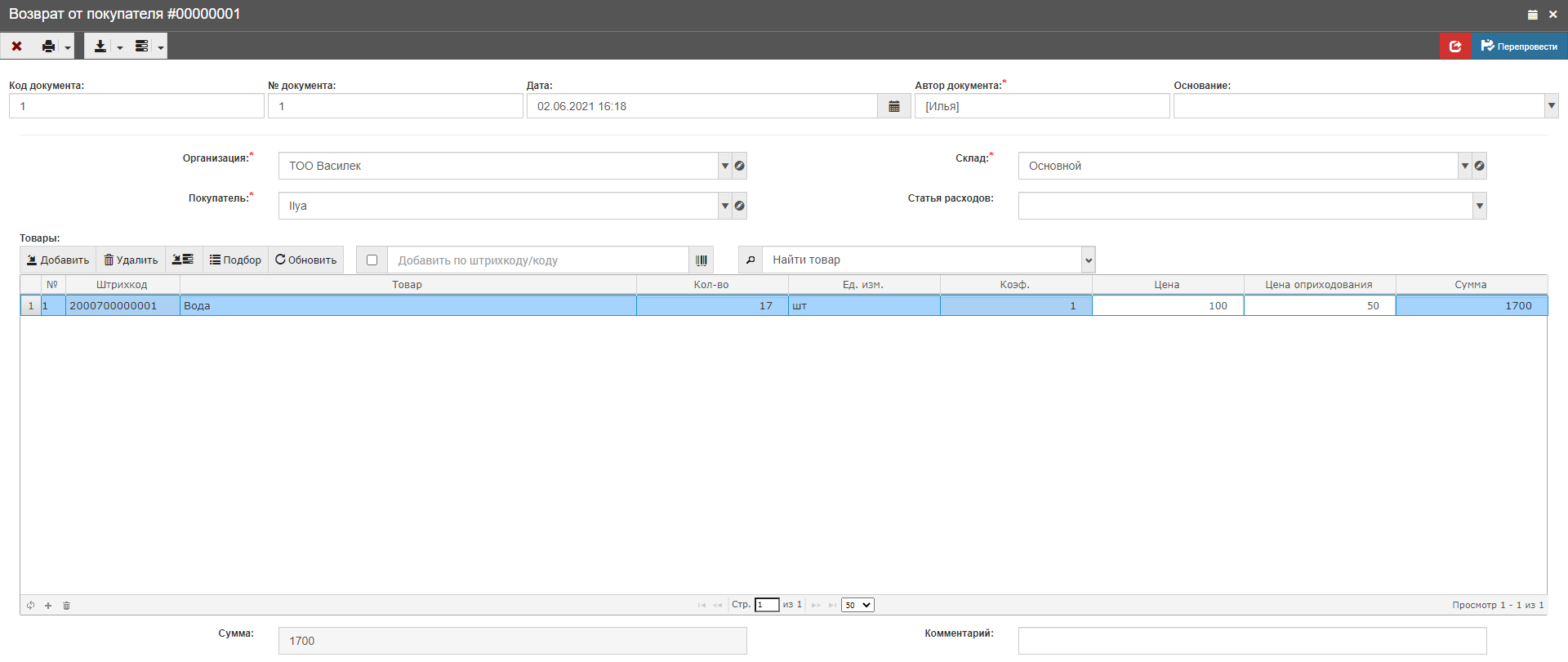Click the Перепровести button
Image resolution: width=1568 pixels, height=662 pixels.
1520,47
